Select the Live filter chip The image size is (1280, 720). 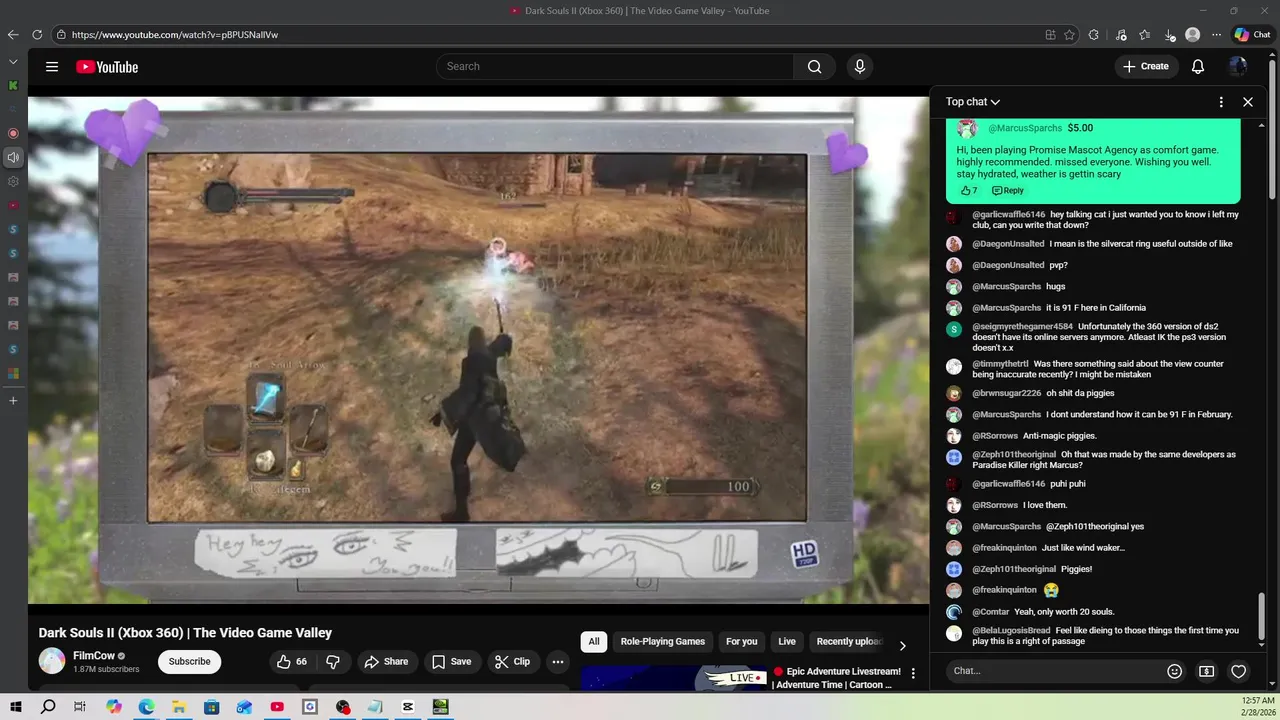787,642
